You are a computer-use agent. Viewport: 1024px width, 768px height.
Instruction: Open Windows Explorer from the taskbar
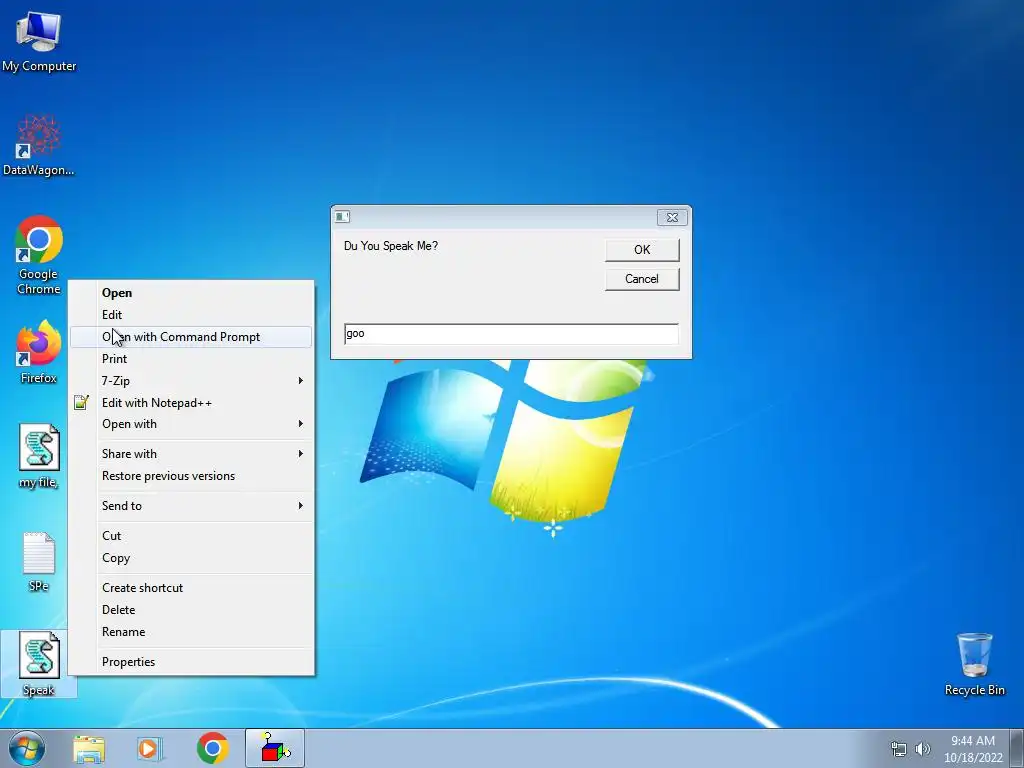point(89,749)
